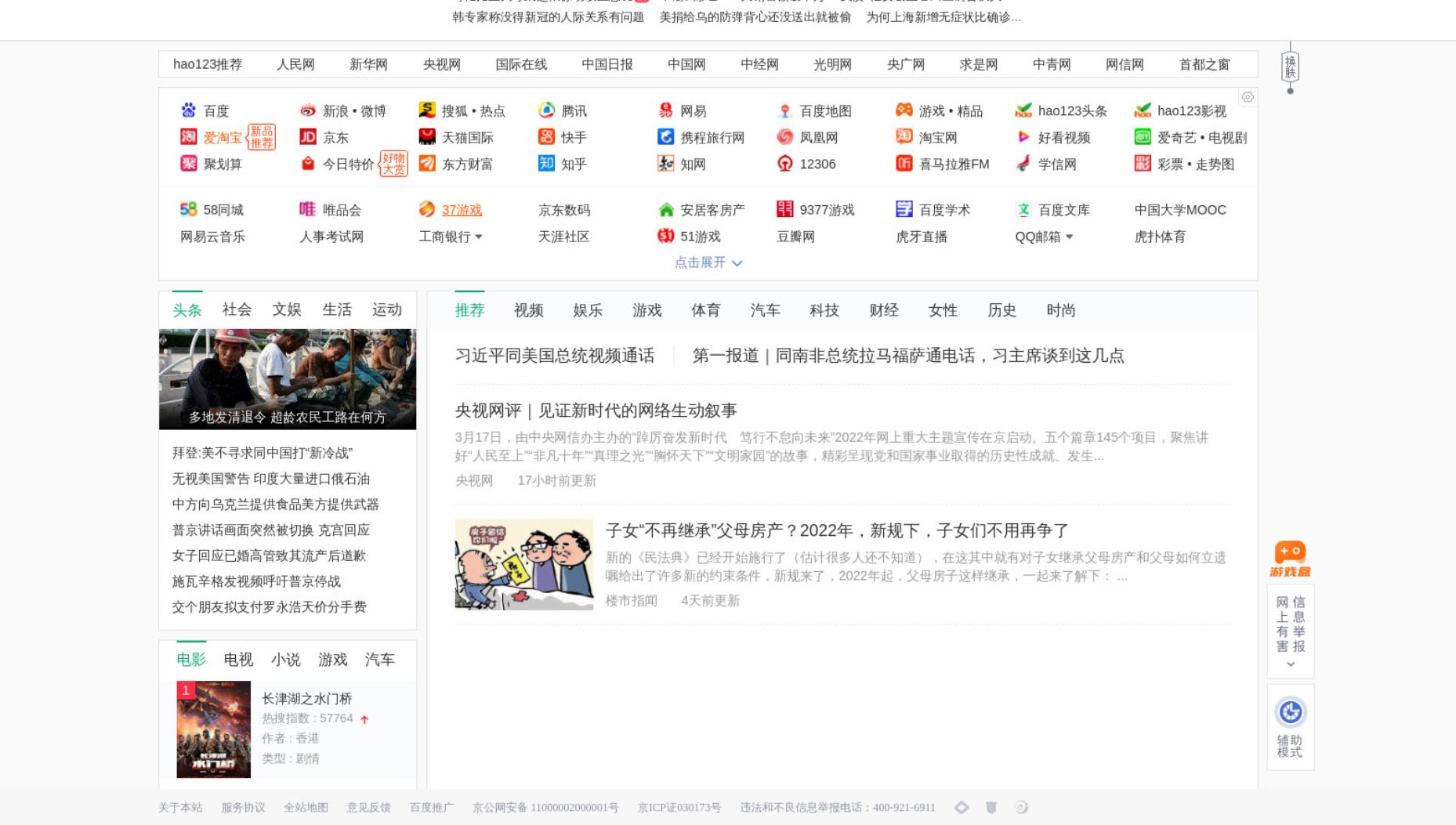Open 央视网评 网络生动叙事 article
Image resolution: width=1456 pixels, height=825 pixels.
point(596,411)
